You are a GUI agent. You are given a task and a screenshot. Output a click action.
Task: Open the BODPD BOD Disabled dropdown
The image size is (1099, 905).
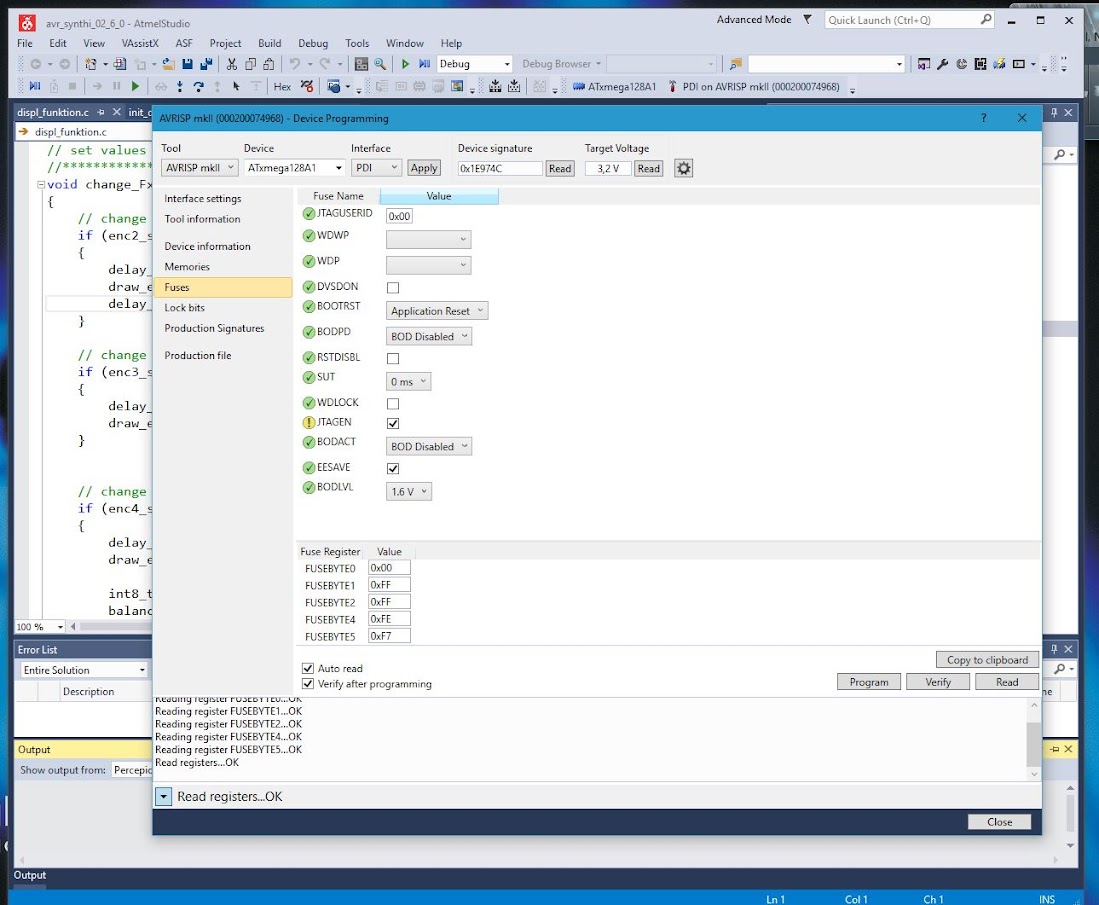point(428,336)
